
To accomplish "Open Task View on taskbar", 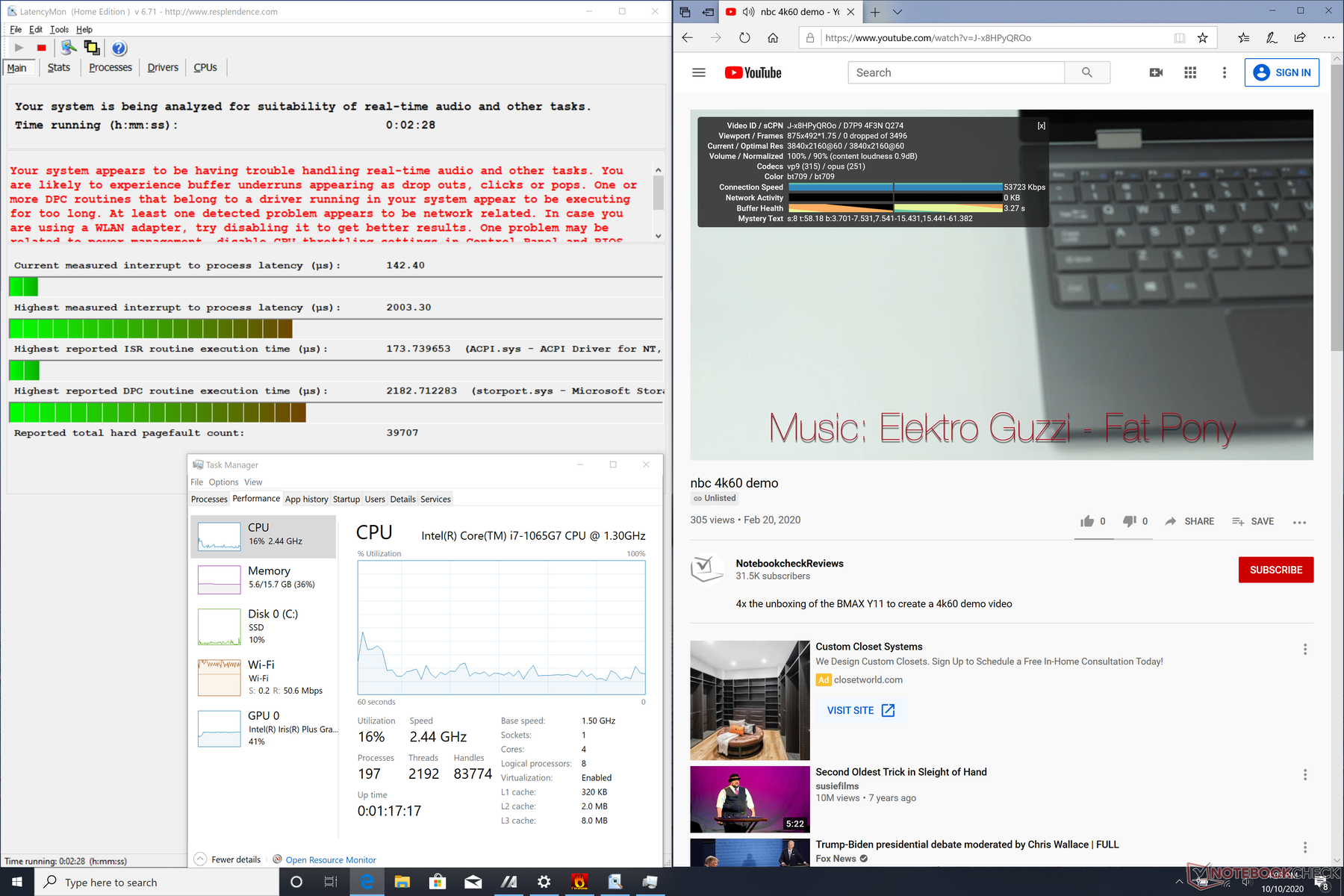I will pyautogui.click(x=331, y=882).
